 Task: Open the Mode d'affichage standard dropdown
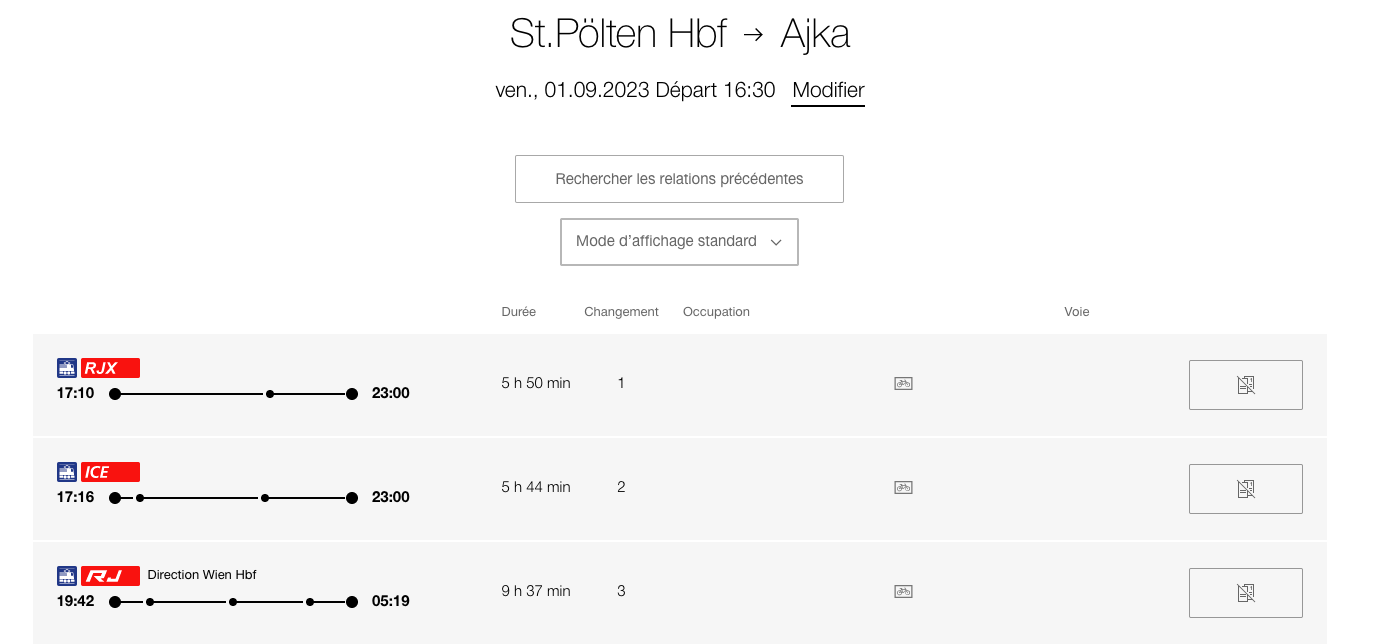tap(679, 242)
